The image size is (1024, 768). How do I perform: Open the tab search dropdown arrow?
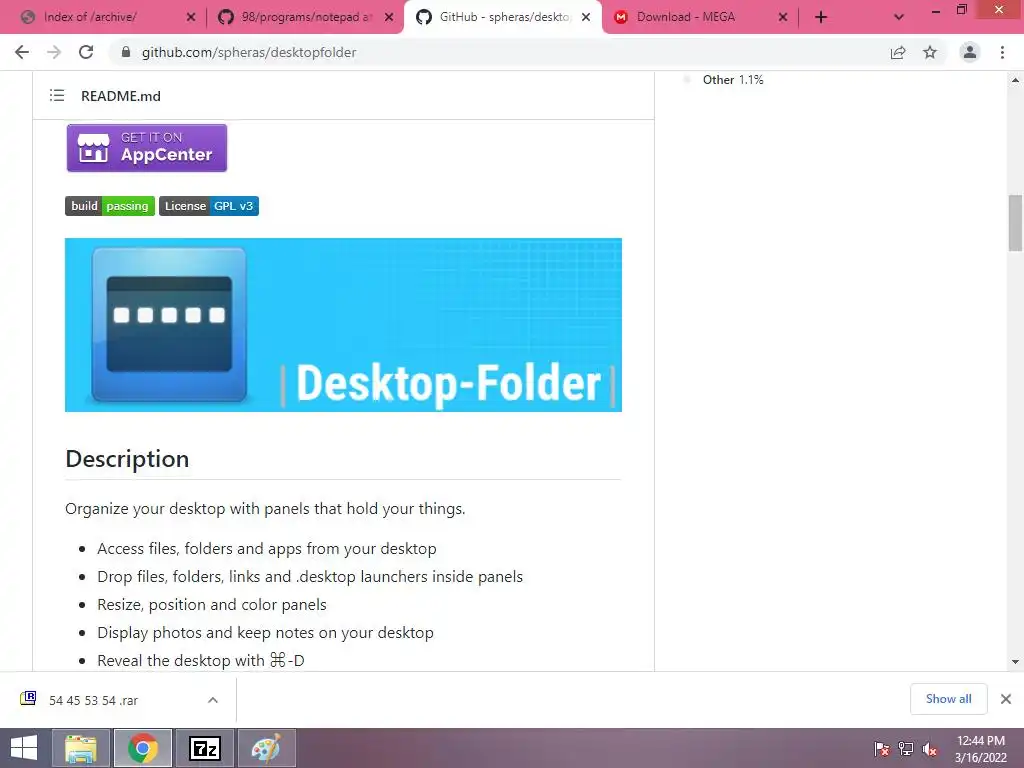tap(899, 18)
